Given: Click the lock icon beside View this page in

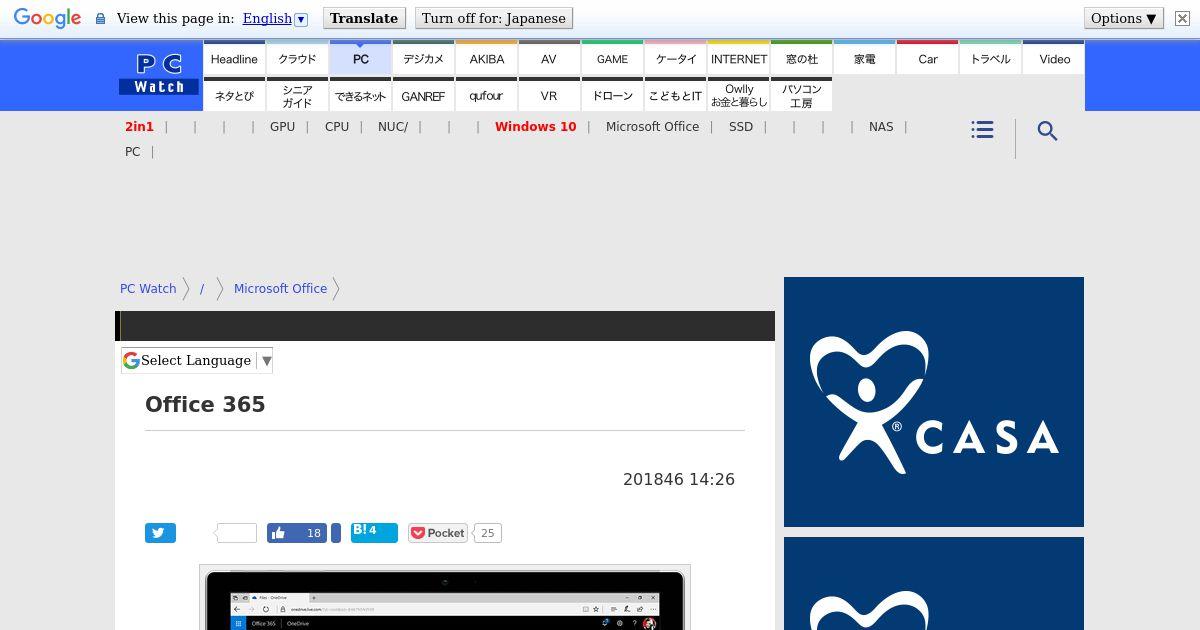Looking at the screenshot, I should tap(100, 18).
